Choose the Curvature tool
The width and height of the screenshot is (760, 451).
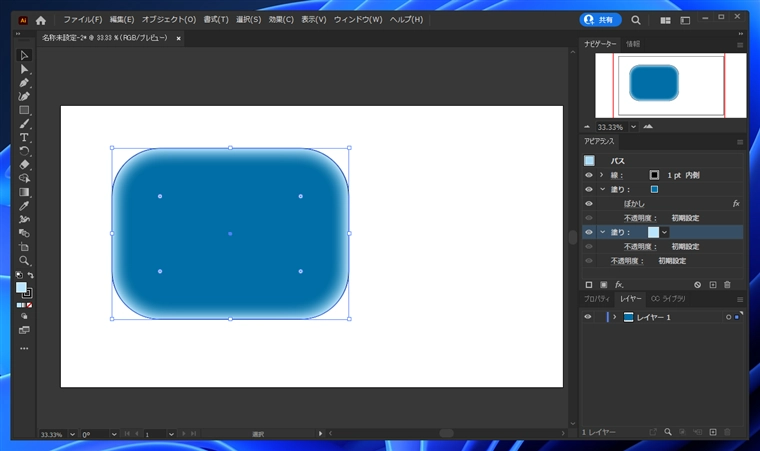pos(24,96)
